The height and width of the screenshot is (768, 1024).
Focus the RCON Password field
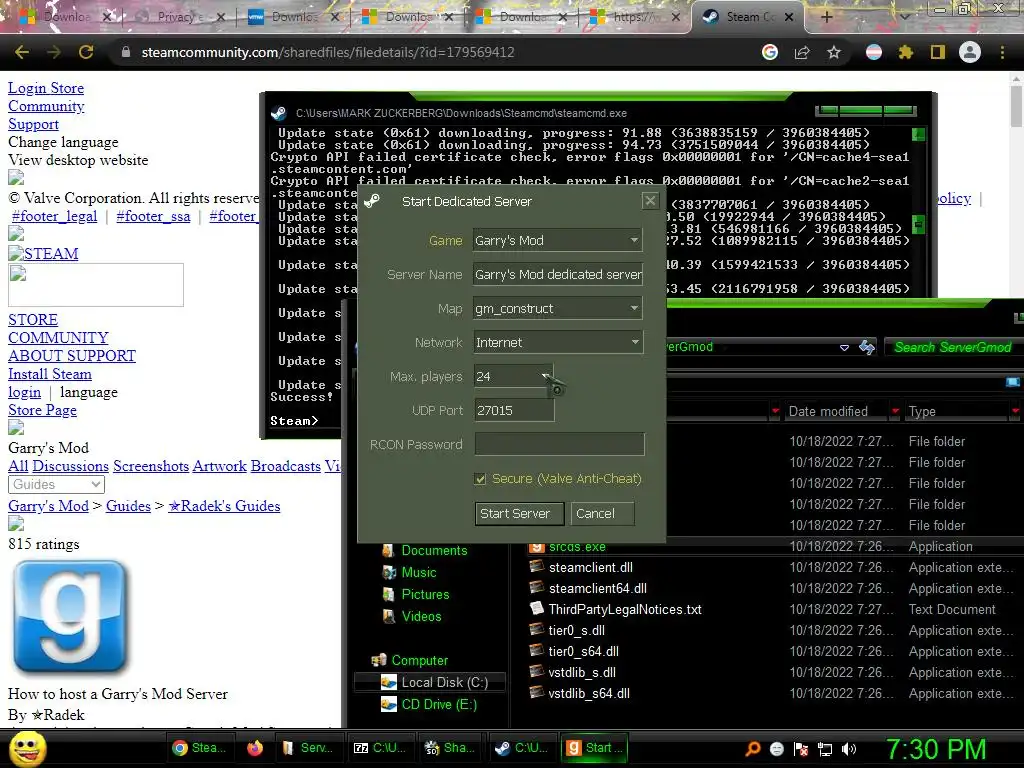[x=559, y=444]
